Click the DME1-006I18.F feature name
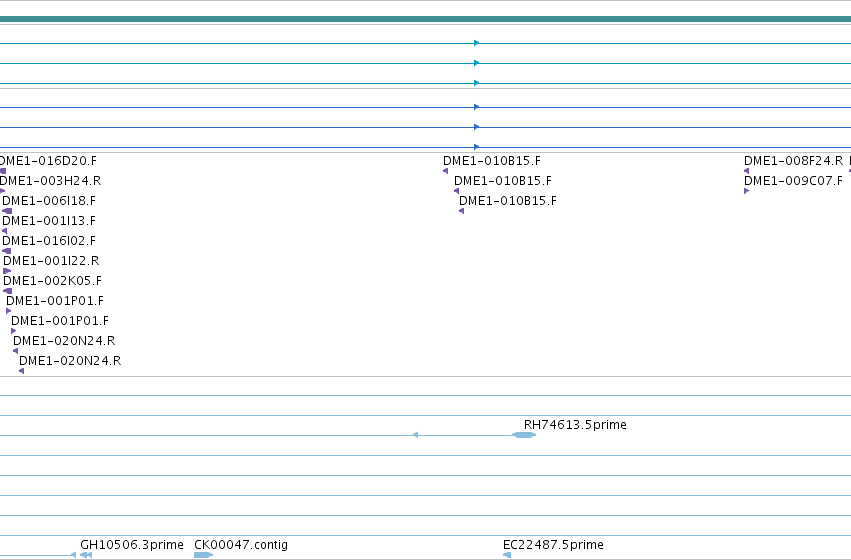The width and height of the screenshot is (851, 560). coord(49,201)
